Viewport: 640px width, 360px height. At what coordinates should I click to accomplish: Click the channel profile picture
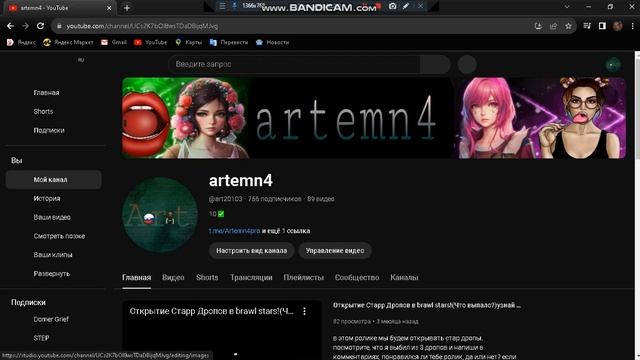point(160,215)
